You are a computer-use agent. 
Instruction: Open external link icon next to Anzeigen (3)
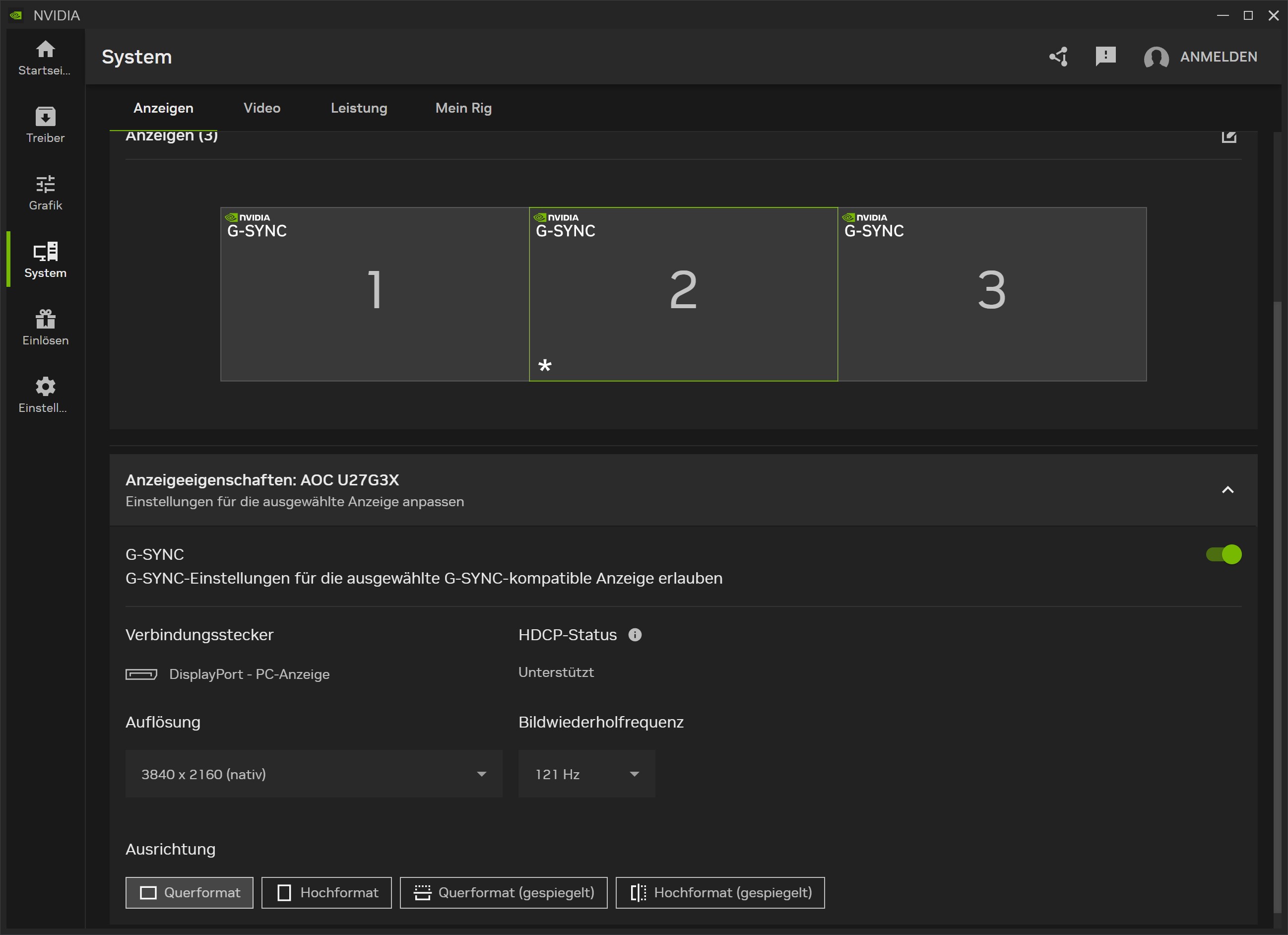[x=1228, y=136]
